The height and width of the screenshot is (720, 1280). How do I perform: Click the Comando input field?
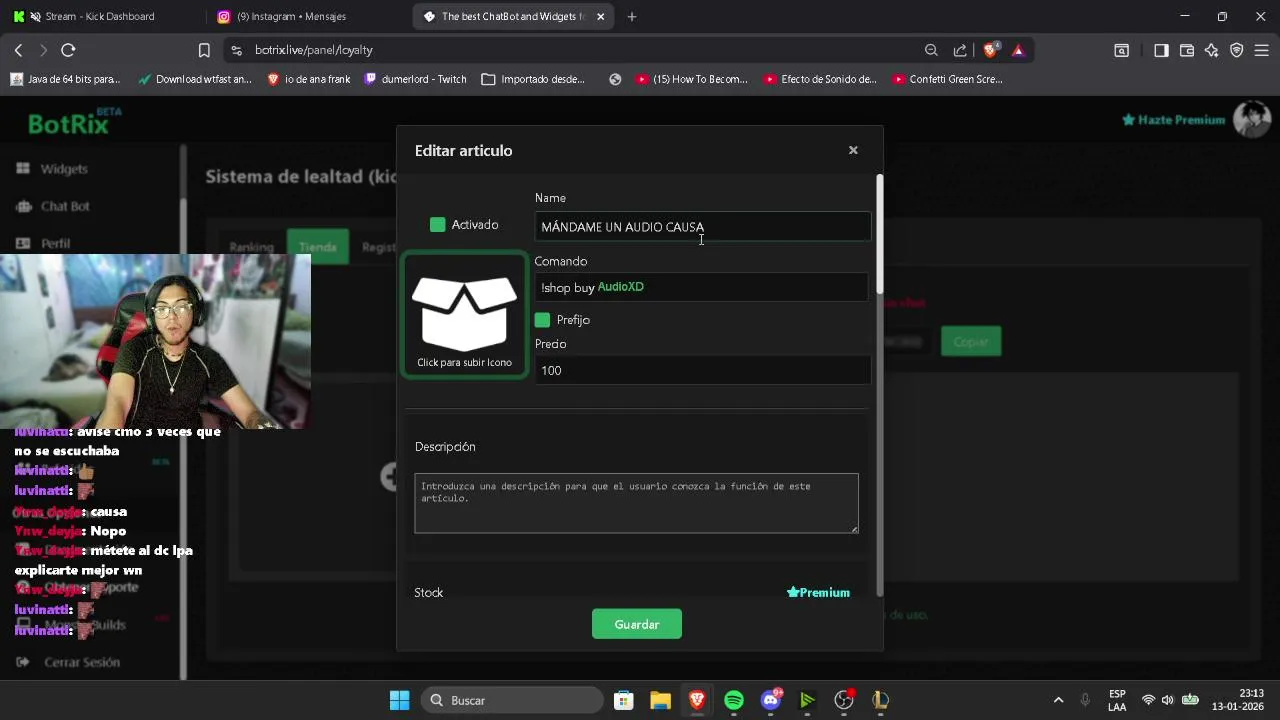pos(702,287)
